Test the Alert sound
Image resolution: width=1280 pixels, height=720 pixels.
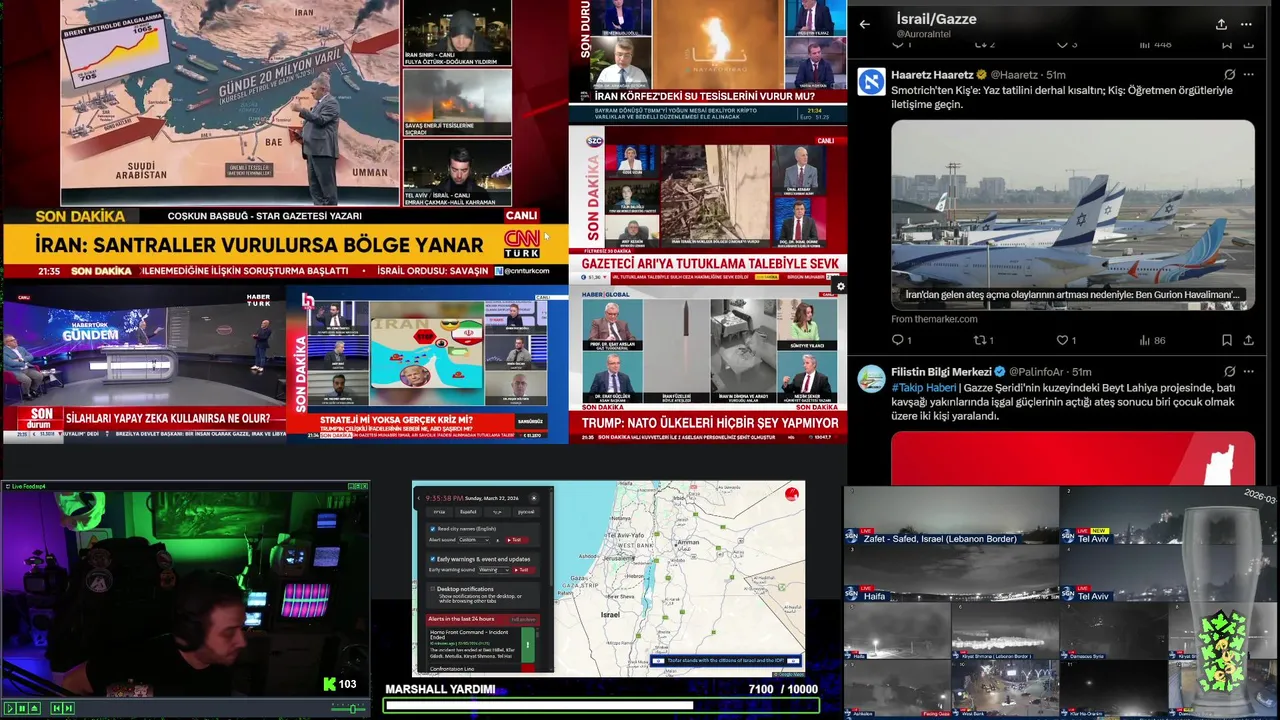click(516, 540)
